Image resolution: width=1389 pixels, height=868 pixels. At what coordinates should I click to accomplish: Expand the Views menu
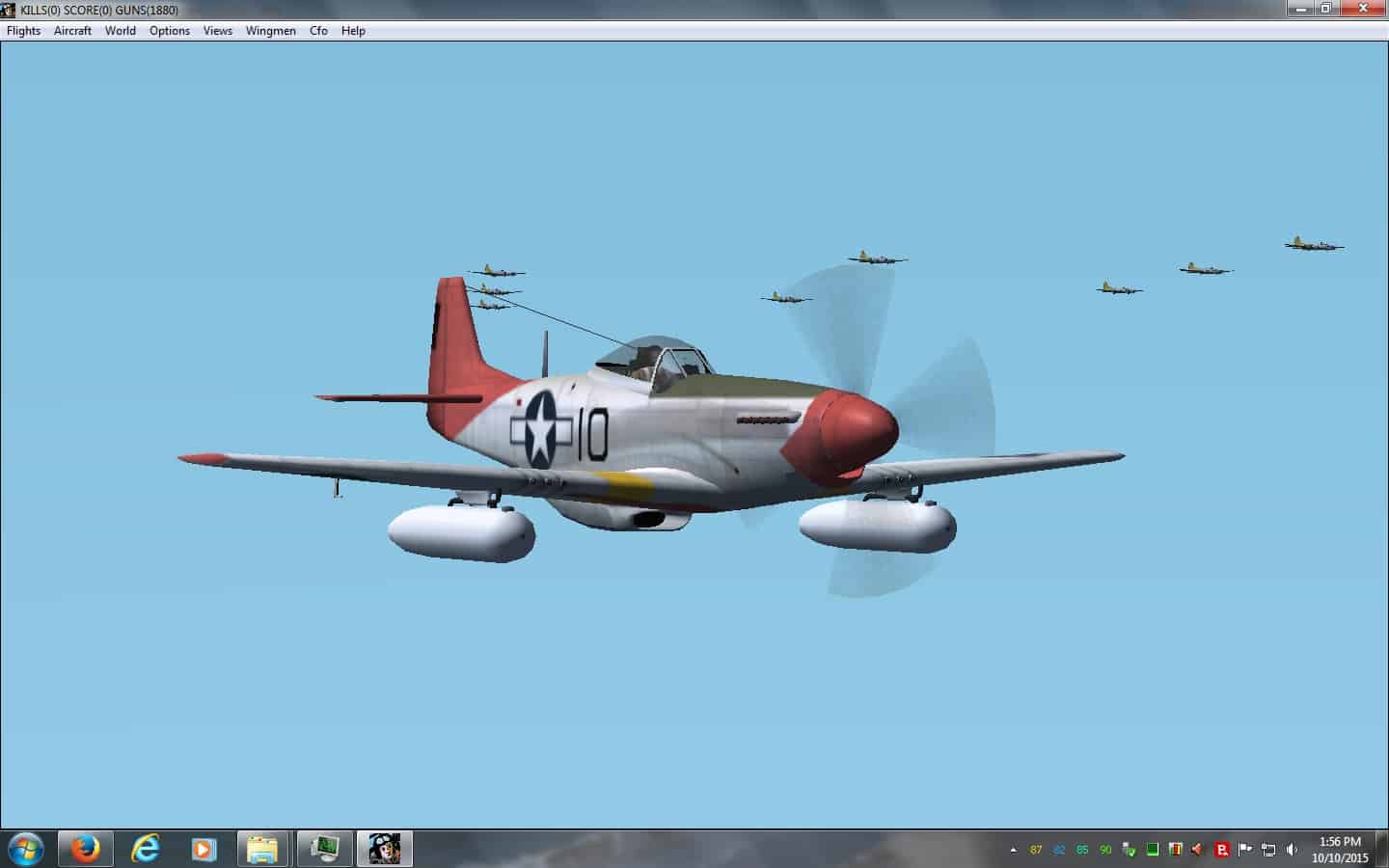tap(218, 31)
